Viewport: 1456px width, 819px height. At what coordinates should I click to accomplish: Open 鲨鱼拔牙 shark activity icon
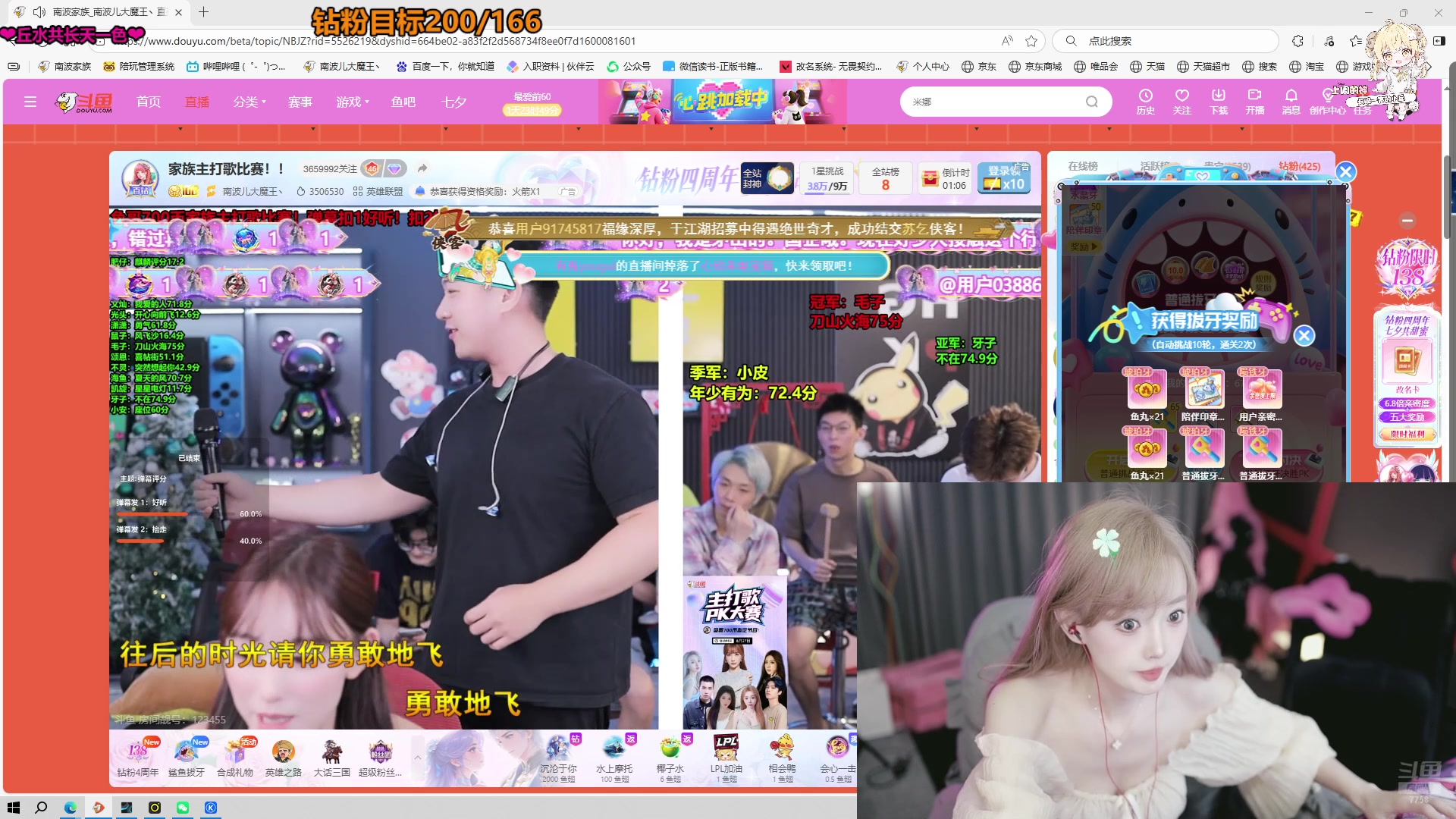[x=187, y=757]
